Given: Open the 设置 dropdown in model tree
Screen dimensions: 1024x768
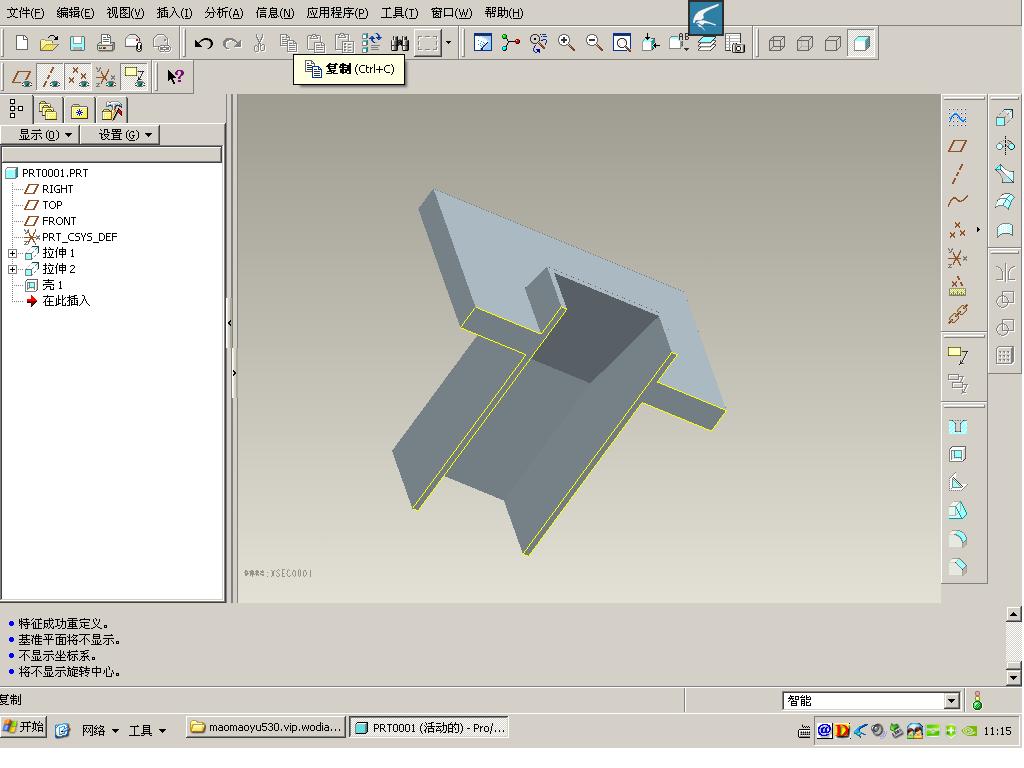Looking at the screenshot, I should pyautogui.click(x=120, y=135).
